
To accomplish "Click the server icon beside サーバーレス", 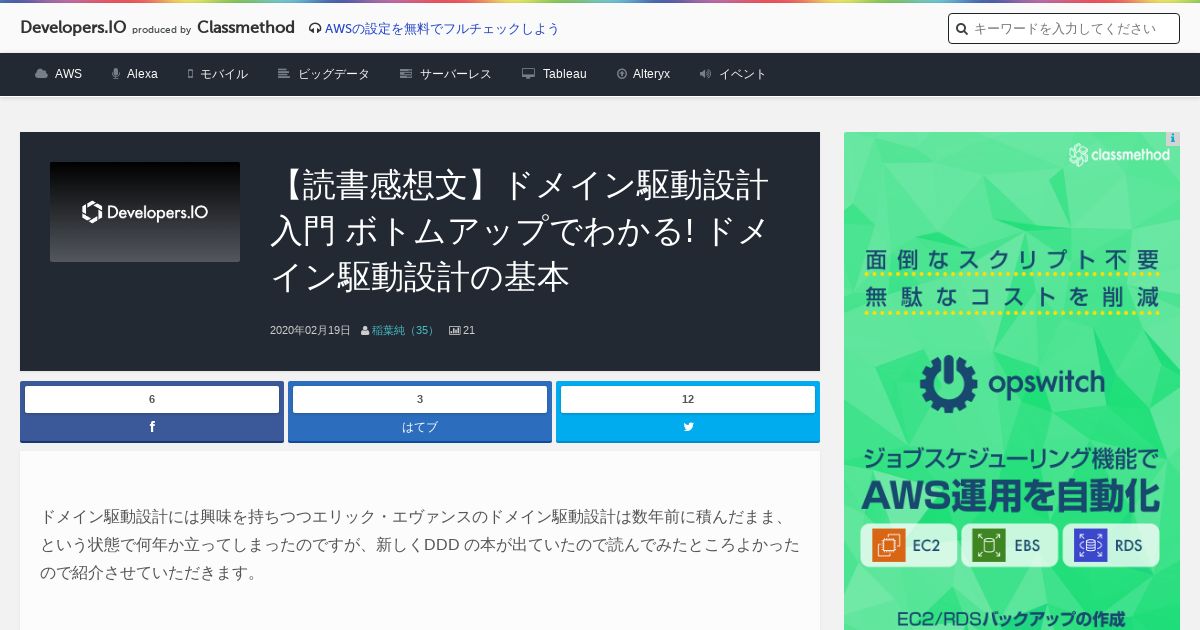I will coord(406,74).
